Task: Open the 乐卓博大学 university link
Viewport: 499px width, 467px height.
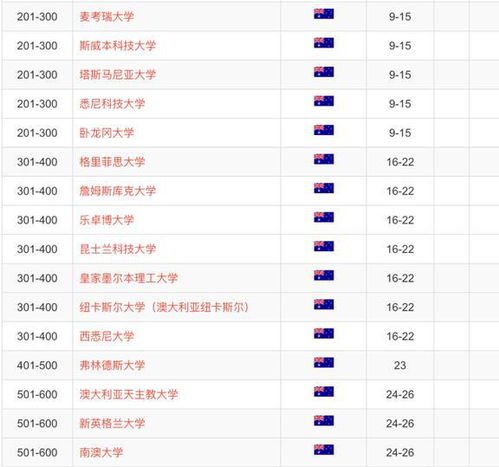Action: [x=107, y=220]
